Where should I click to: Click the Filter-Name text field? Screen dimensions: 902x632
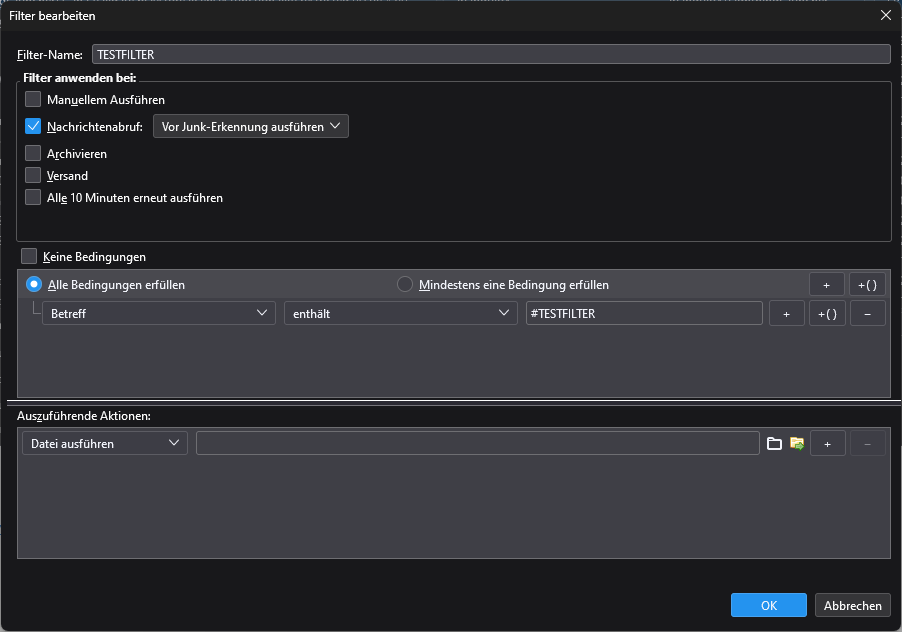coord(490,55)
